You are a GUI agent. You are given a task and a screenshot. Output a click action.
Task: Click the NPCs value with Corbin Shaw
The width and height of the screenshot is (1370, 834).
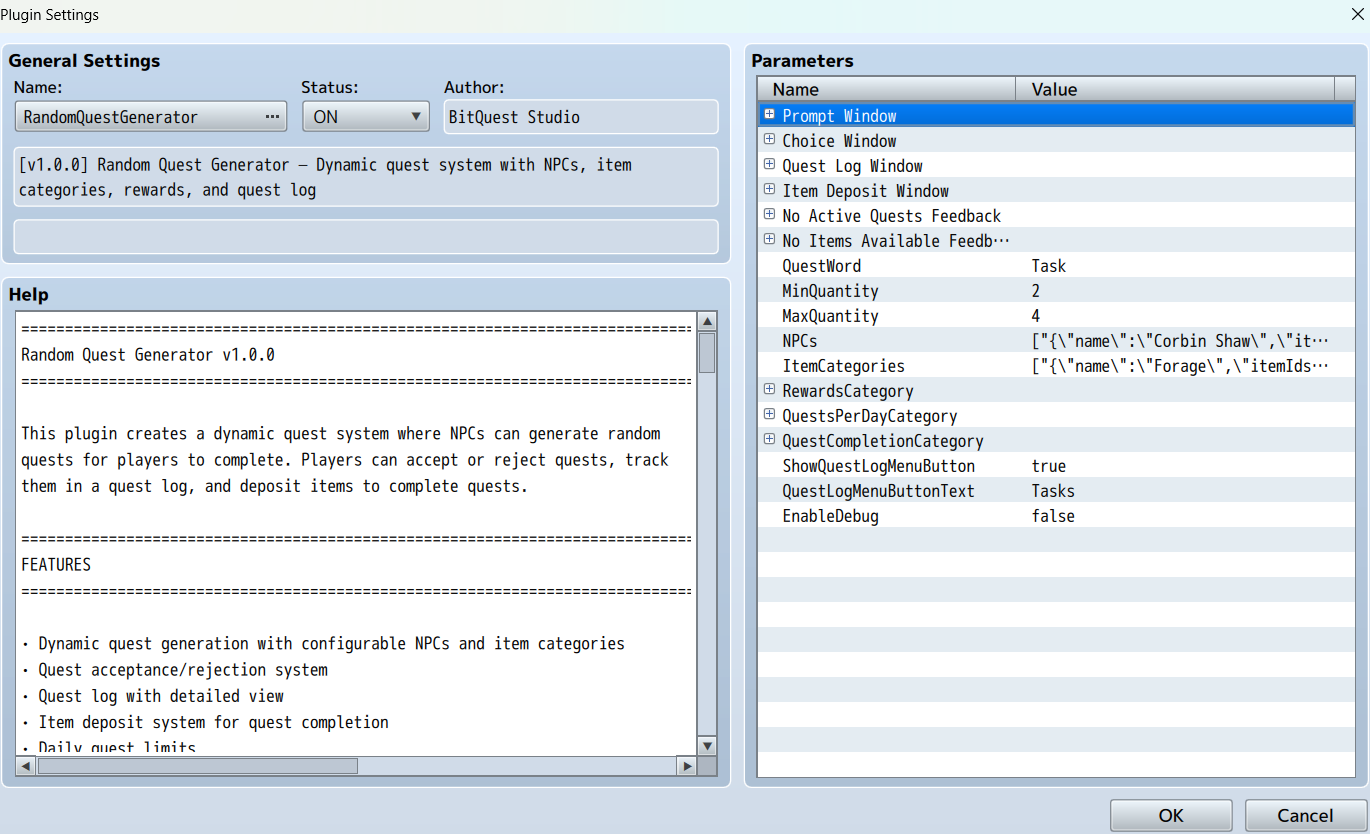pyautogui.click(x=1180, y=341)
